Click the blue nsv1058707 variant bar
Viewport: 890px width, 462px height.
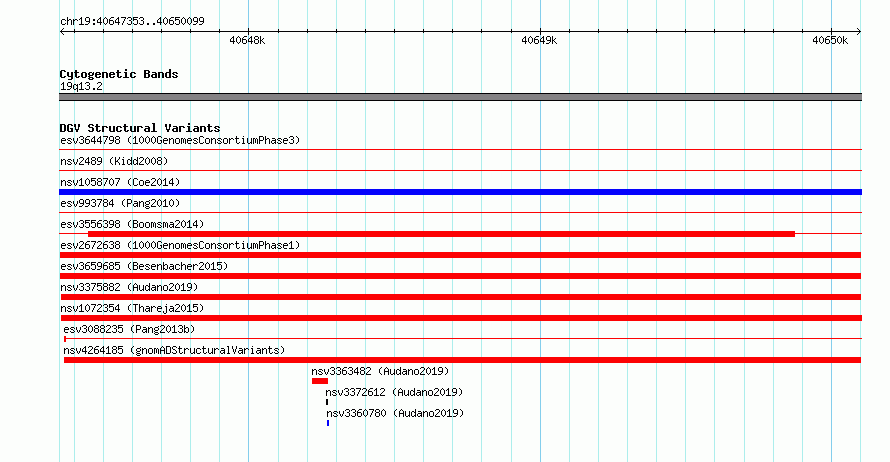460,192
